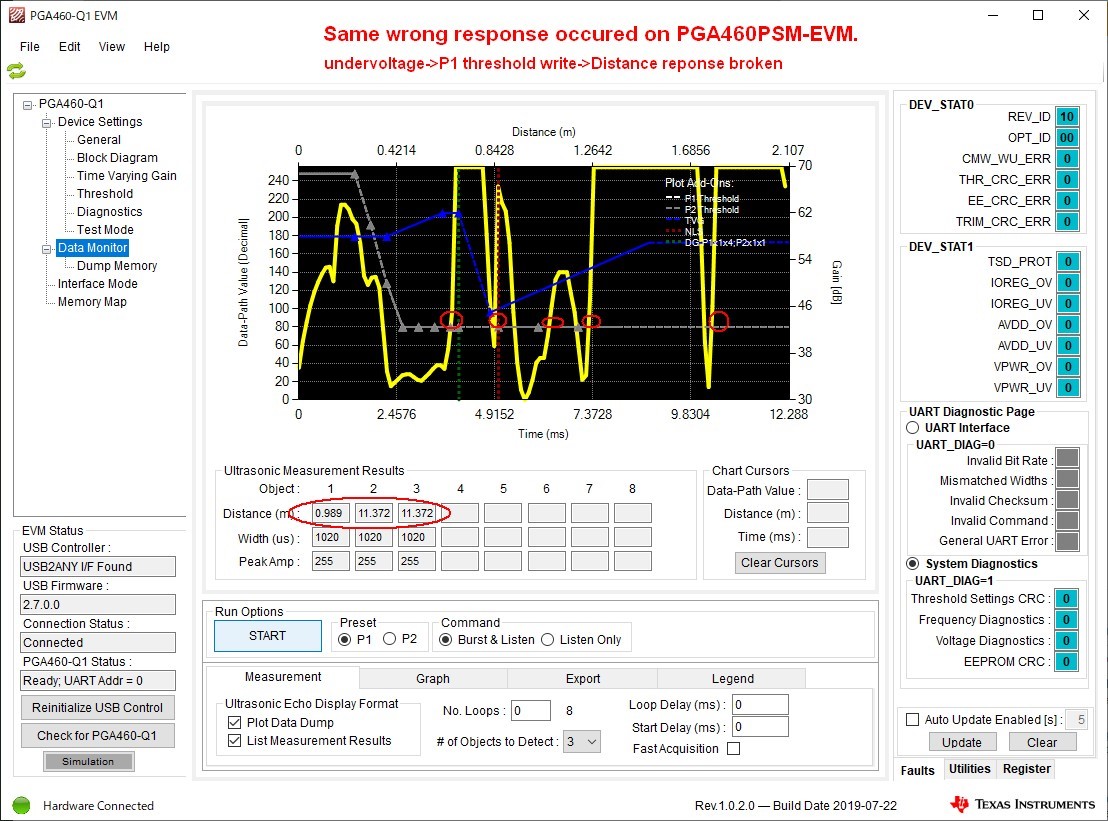Click the Invalid Bit Rate indicator box
The height and width of the screenshot is (821, 1108).
pyautogui.click(x=1067, y=458)
